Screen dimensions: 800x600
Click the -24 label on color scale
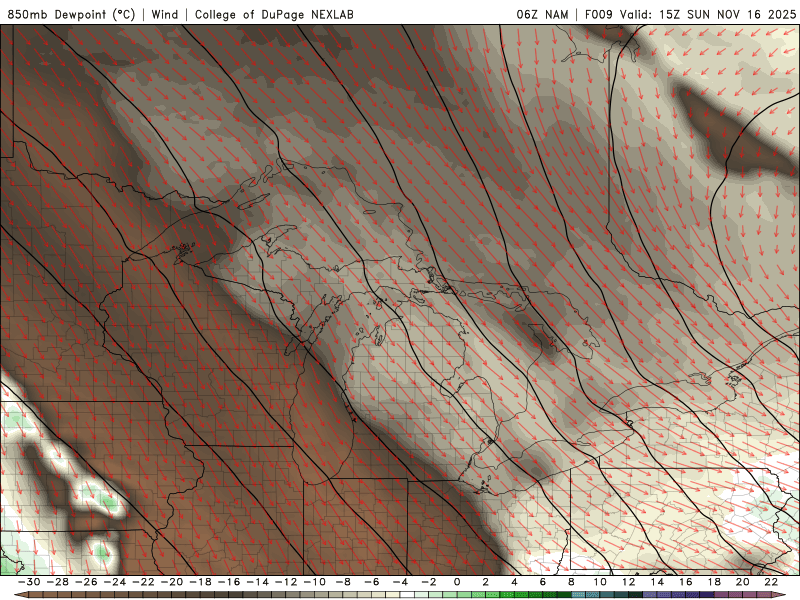coord(115,582)
